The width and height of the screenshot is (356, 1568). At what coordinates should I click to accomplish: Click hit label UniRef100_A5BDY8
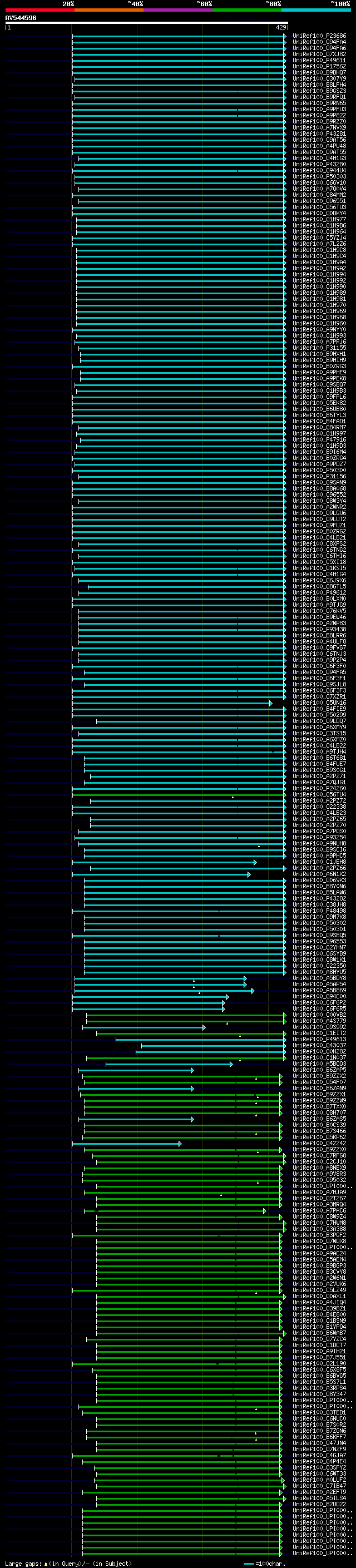[x=319, y=978]
